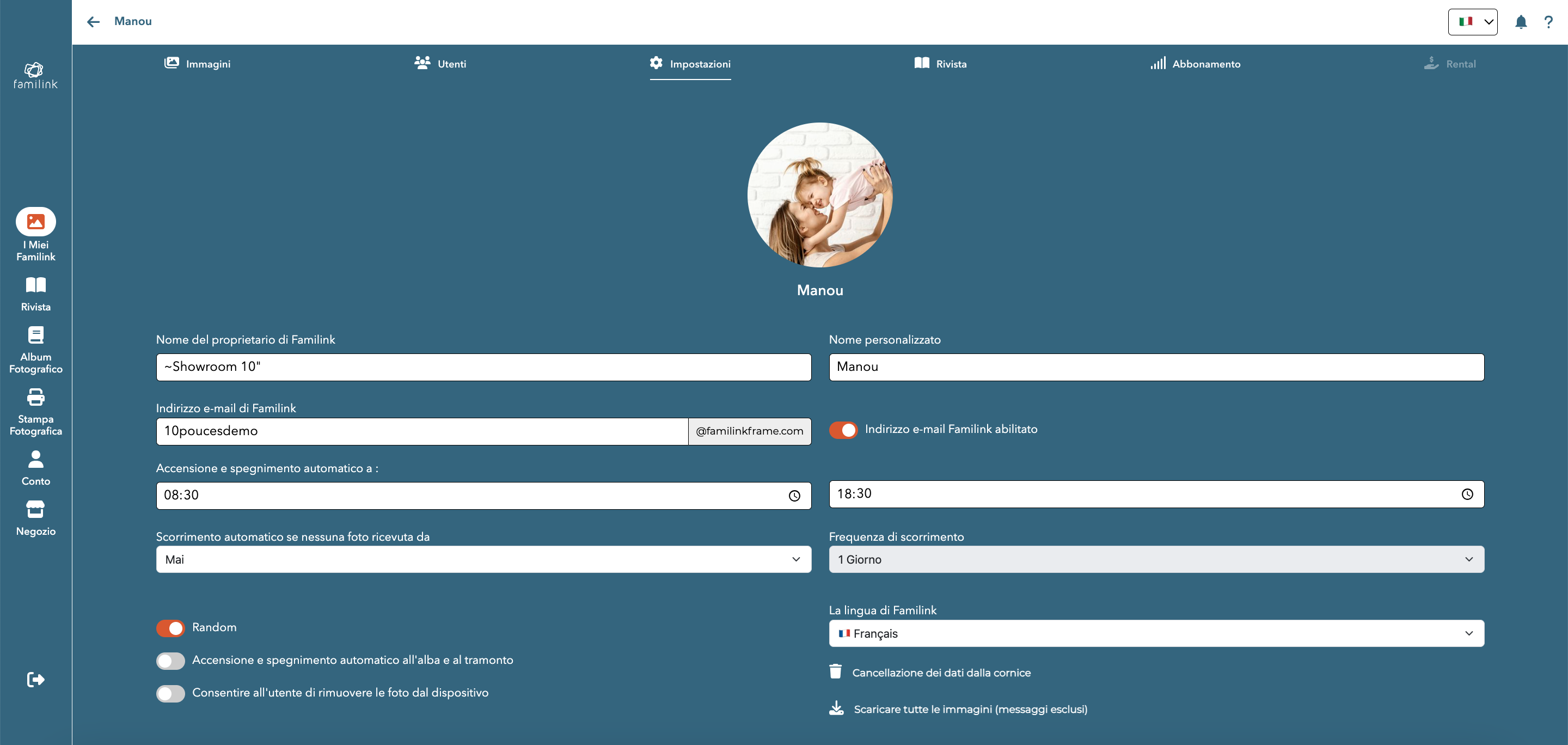Open the Conto account icon
The height and width of the screenshot is (745, 1568).
pyautogui.click(x=36, y=459)
